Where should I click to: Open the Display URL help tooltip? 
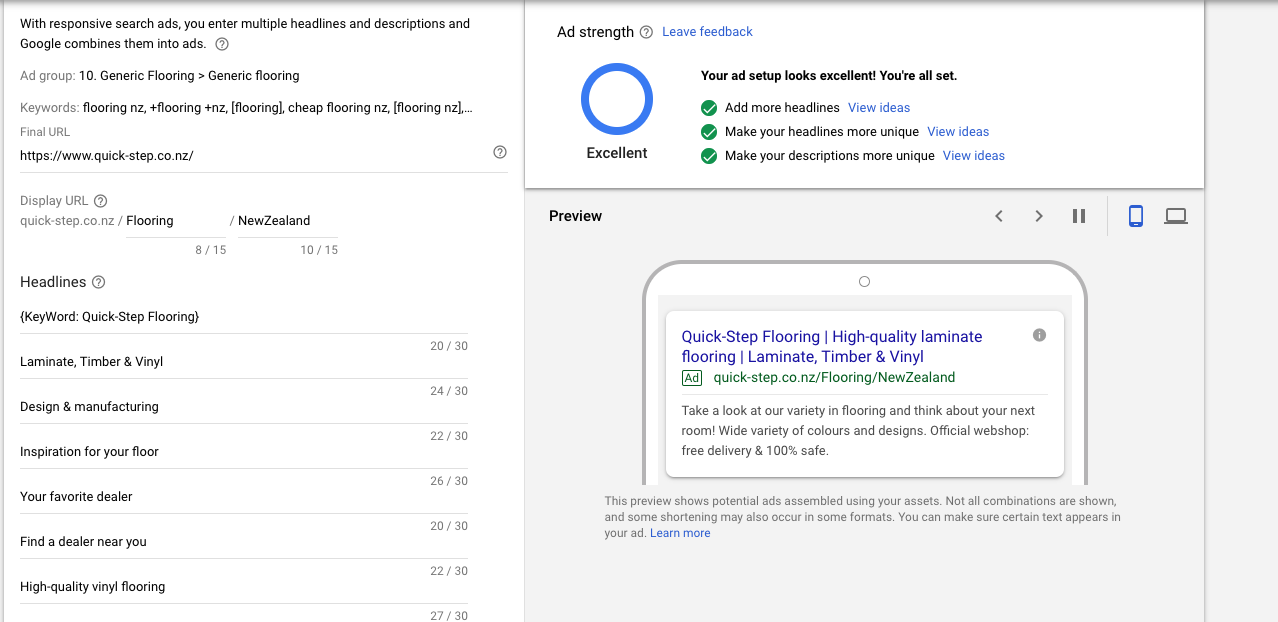click(x=100, y=201)
